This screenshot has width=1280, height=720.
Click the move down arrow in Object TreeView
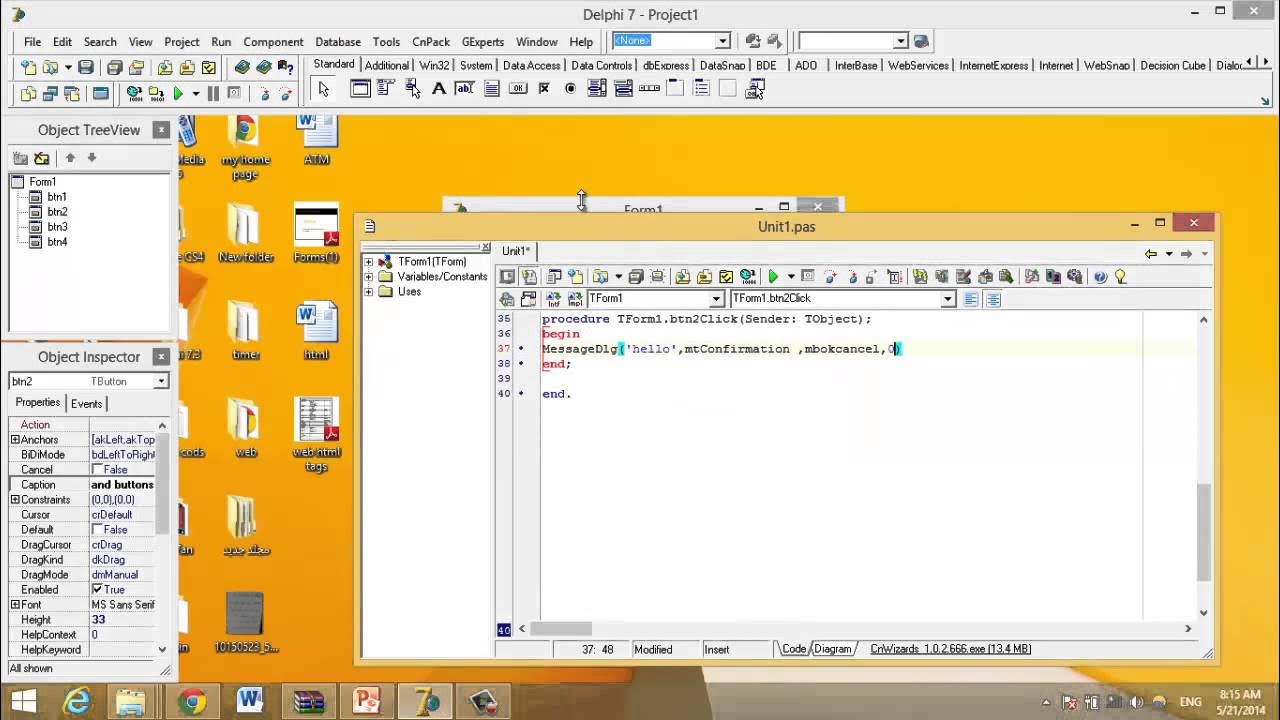[x=91, y=158]
